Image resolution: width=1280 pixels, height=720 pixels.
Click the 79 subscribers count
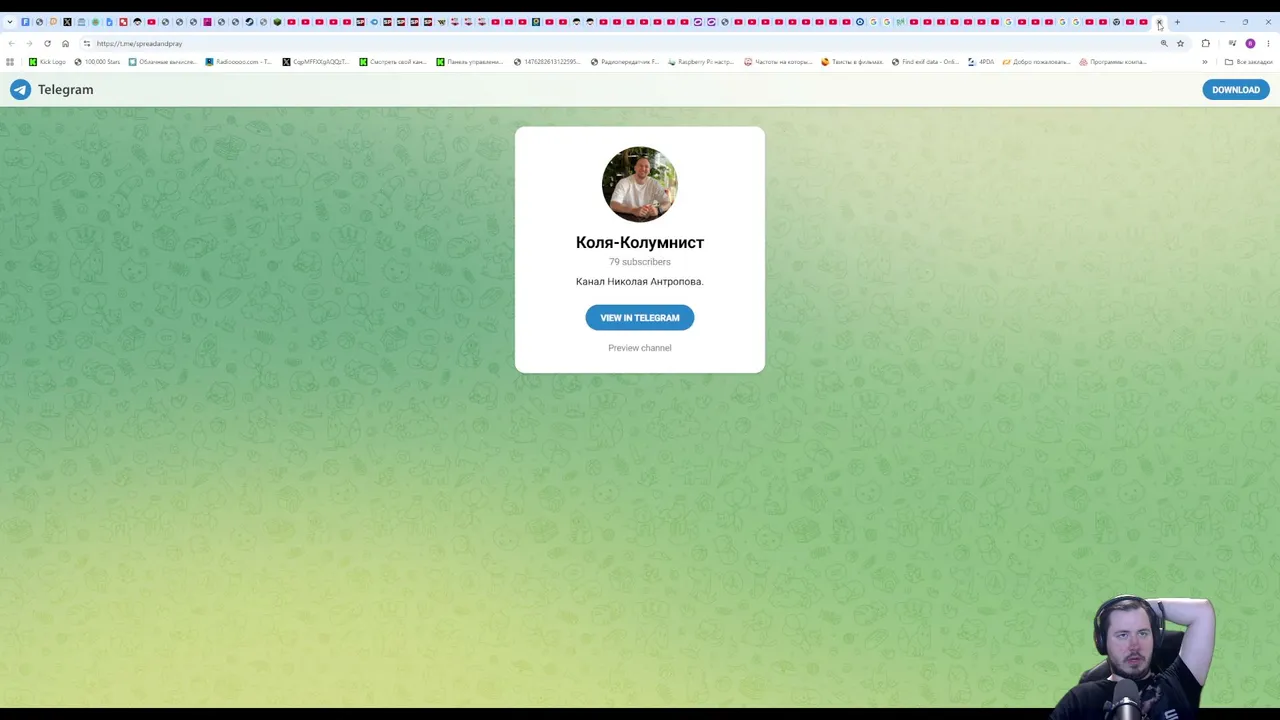click(640, 262)
